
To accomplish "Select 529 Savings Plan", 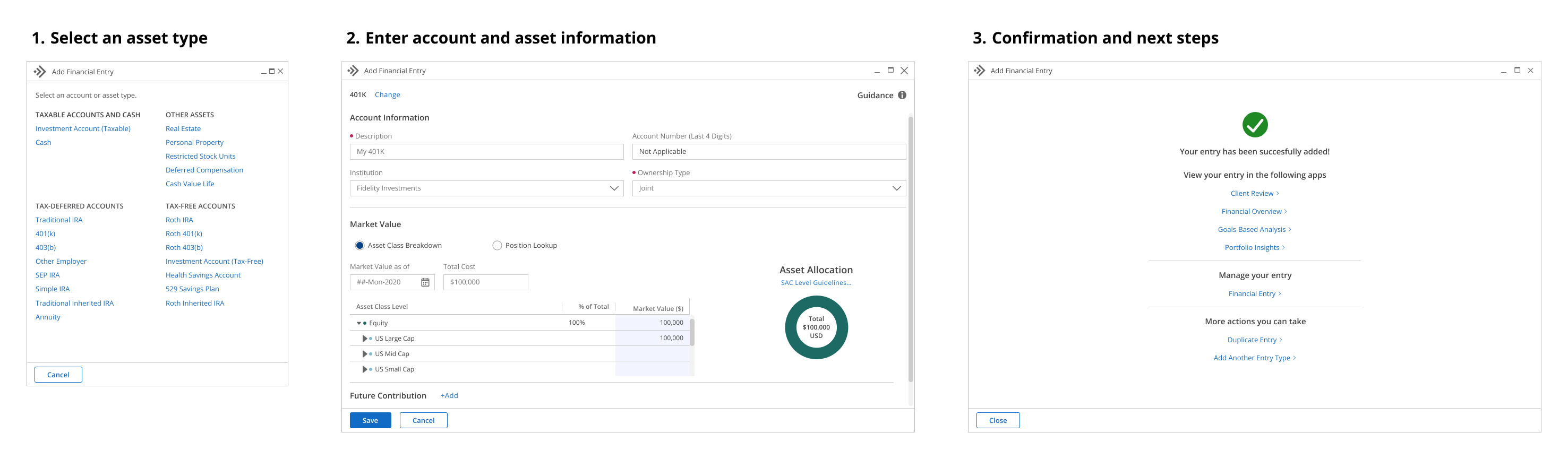I will (192, 289).
